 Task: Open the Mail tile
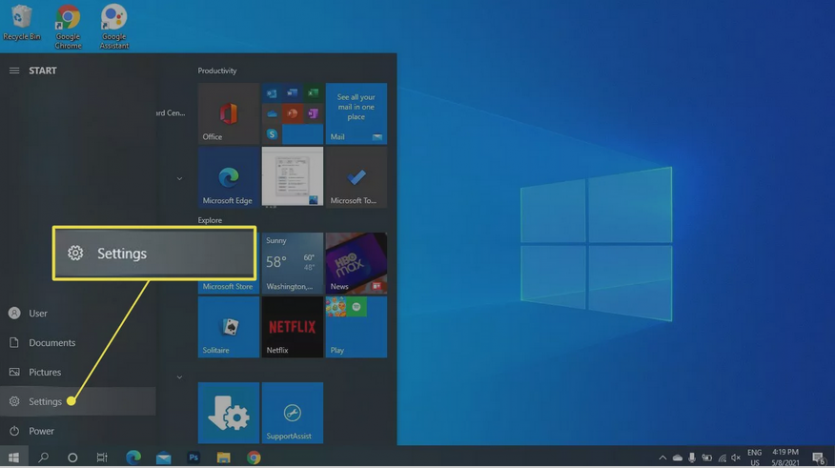[356, 113]
